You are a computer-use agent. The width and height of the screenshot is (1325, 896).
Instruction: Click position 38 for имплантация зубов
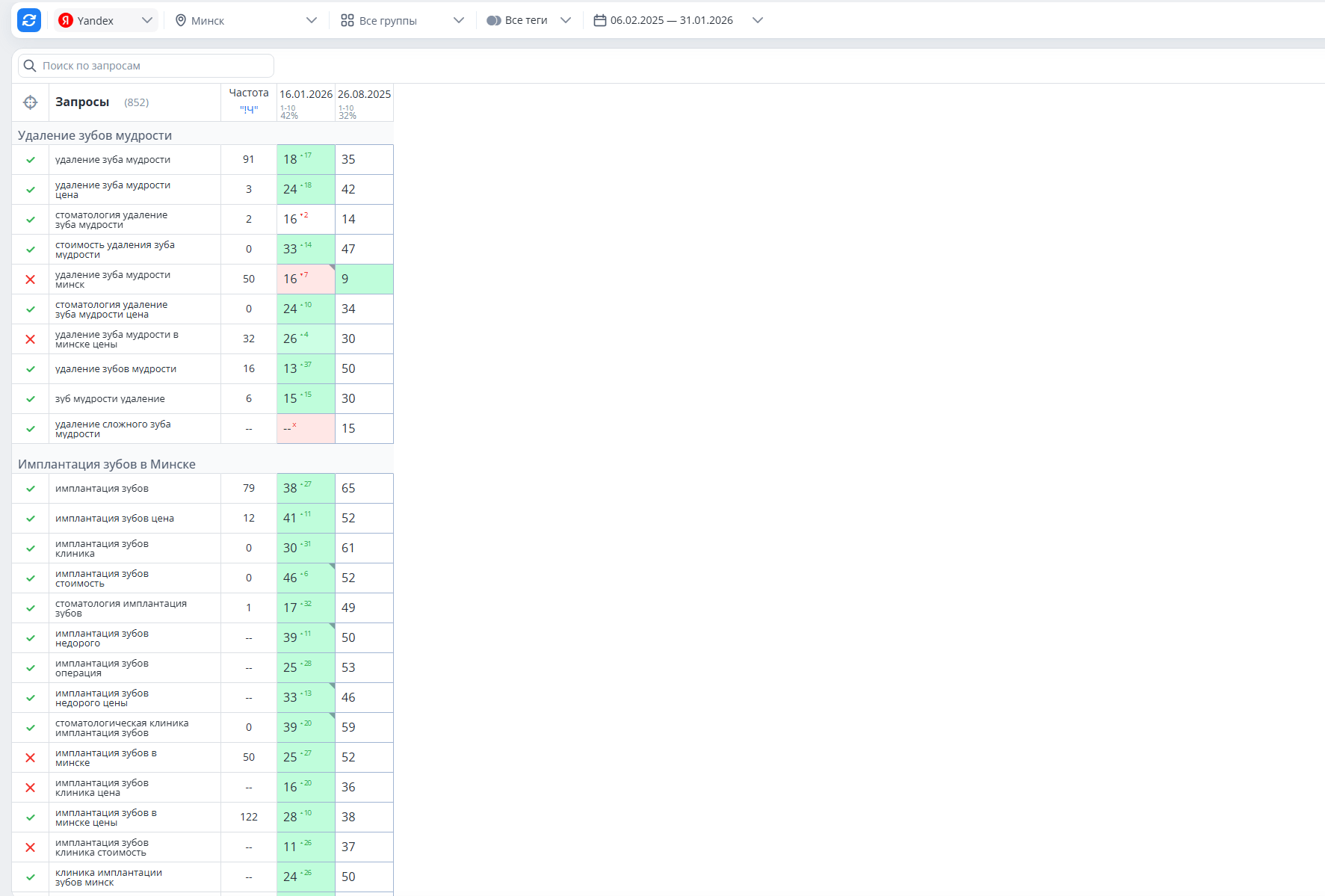(x=306, y=489)
